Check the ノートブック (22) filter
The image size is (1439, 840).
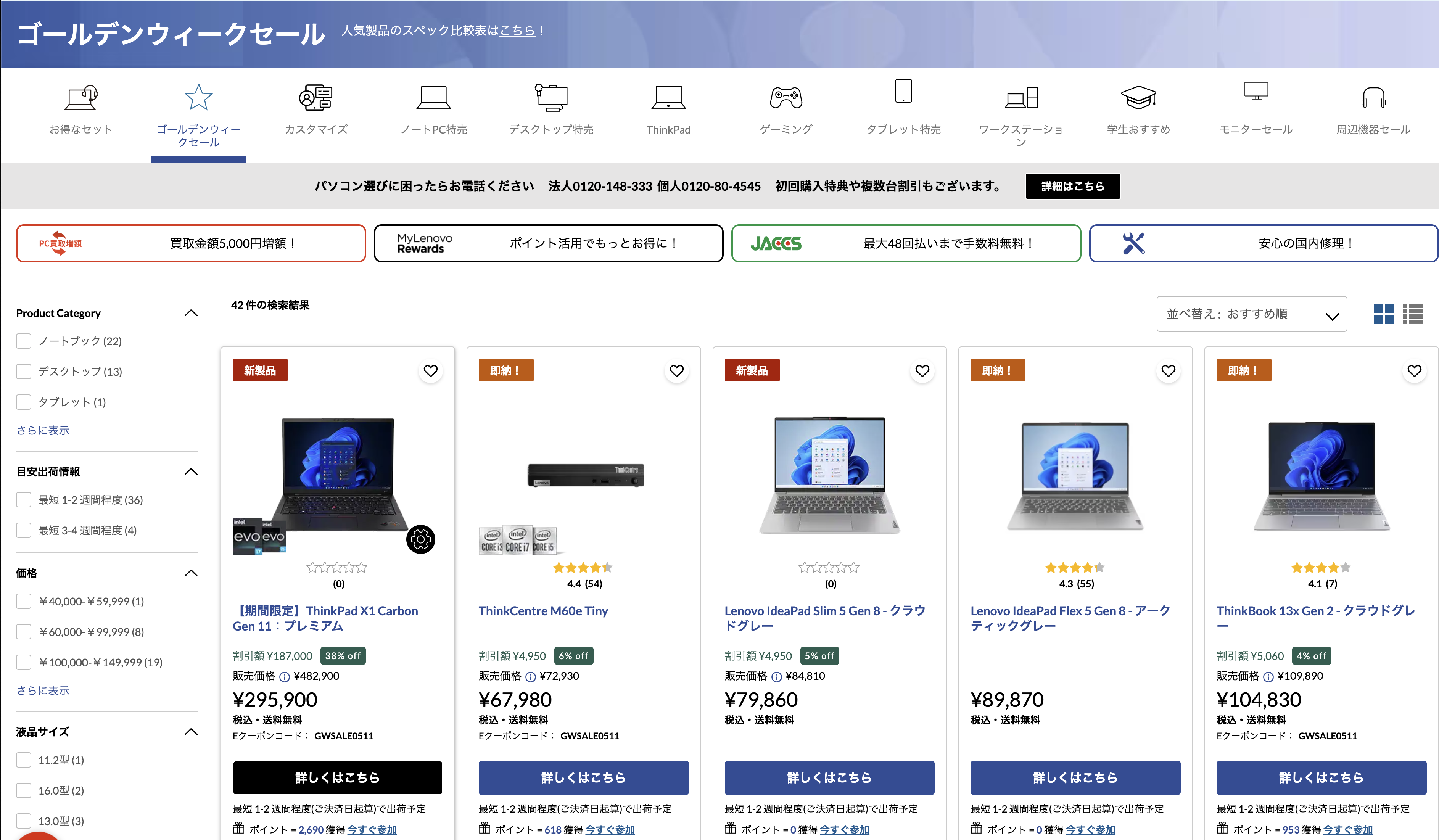point(23,341)
